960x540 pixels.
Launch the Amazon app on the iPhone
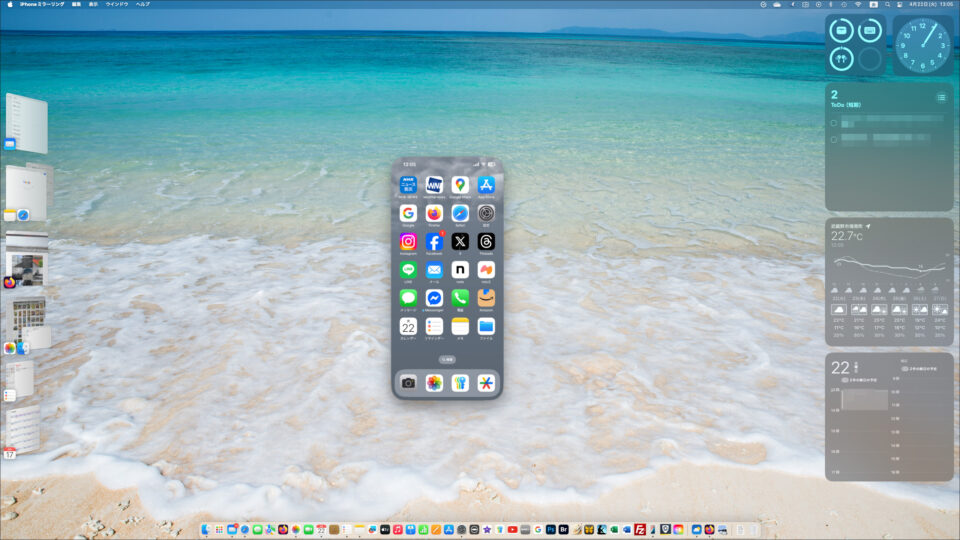pos(486,298)
